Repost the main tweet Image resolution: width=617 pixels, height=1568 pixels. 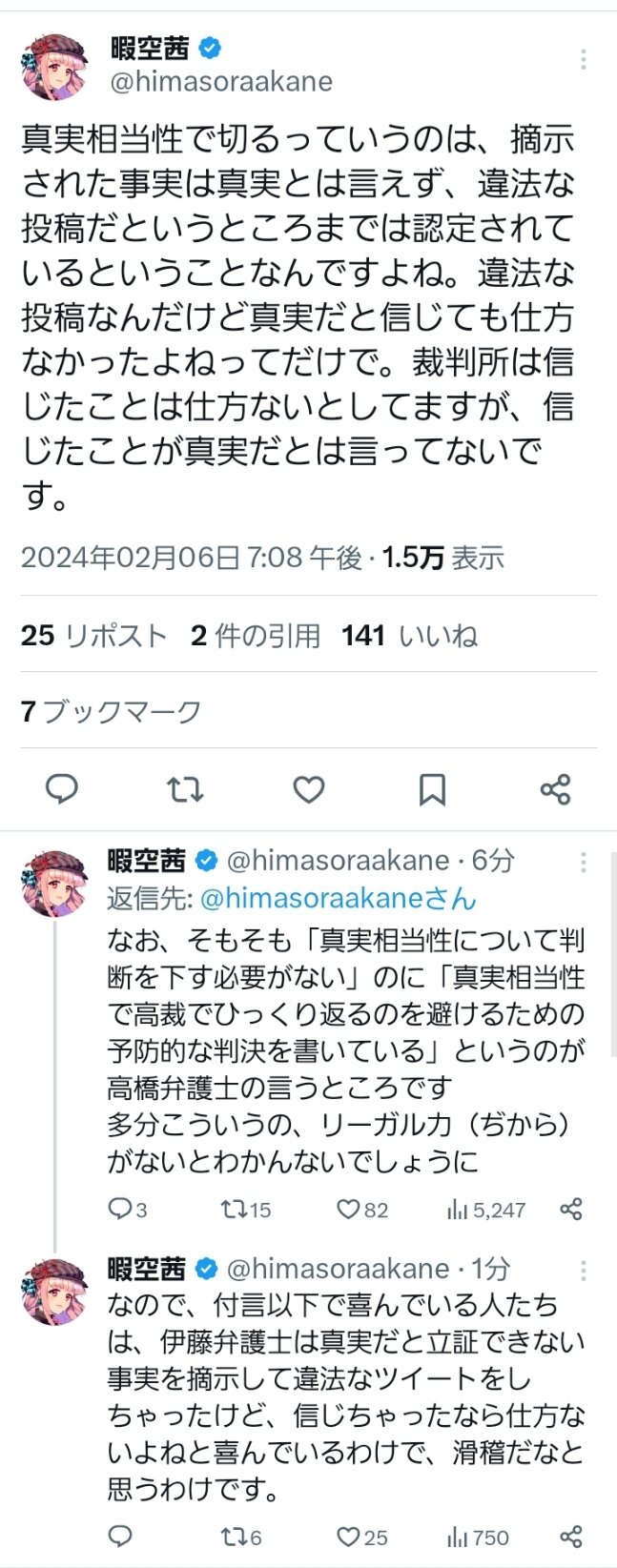click(185, 789)
